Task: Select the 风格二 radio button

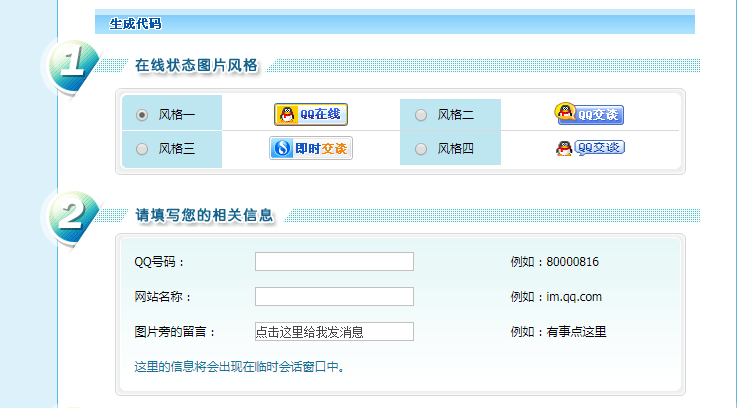Action: click(420, 115)
